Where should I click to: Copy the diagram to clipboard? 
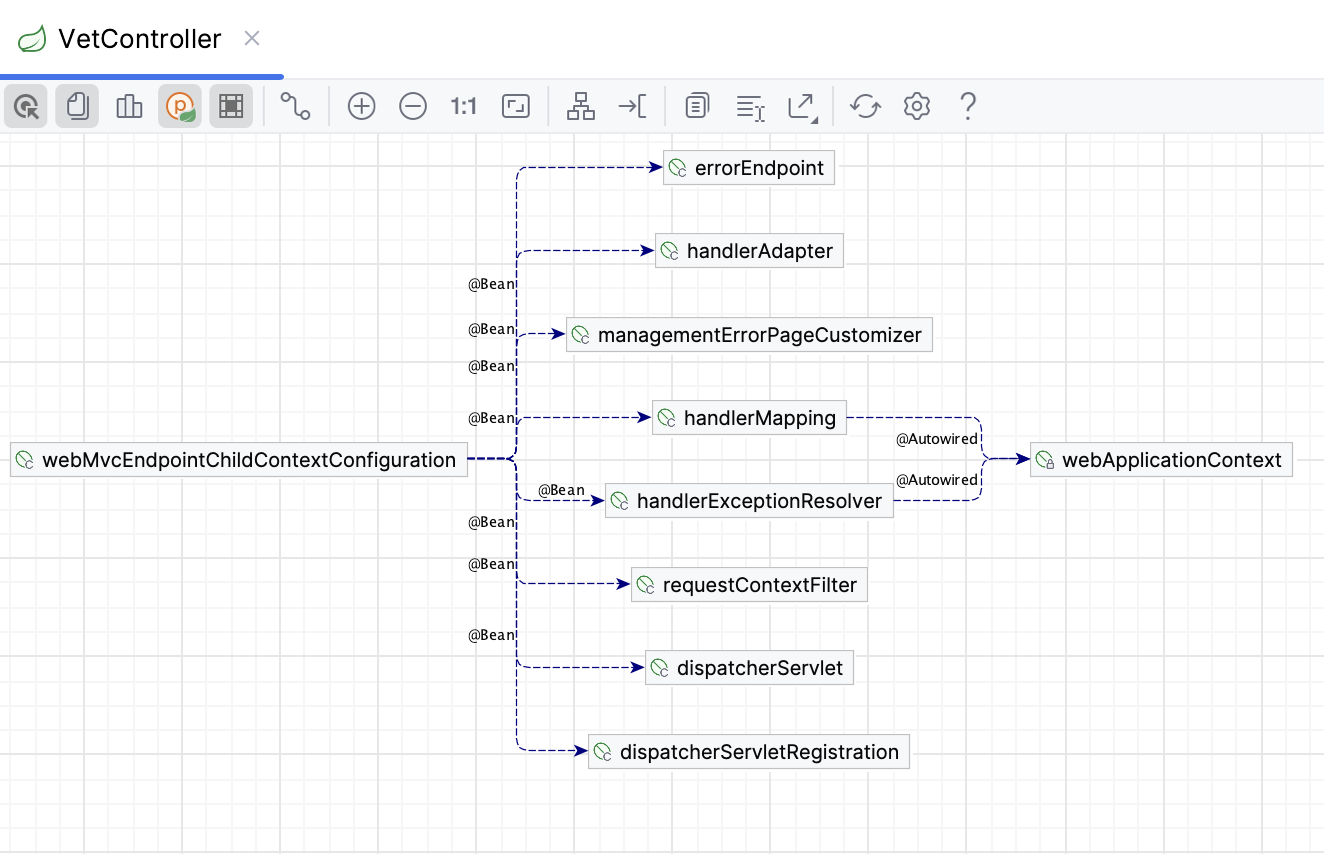[697, 106]
